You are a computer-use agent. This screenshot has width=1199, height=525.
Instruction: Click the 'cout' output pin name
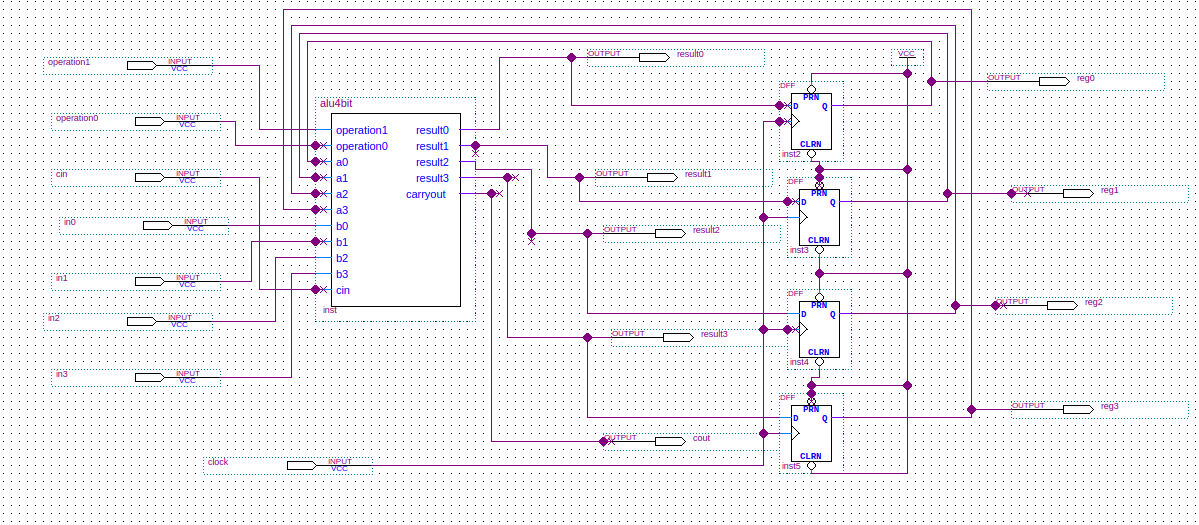tap(701, 438)
